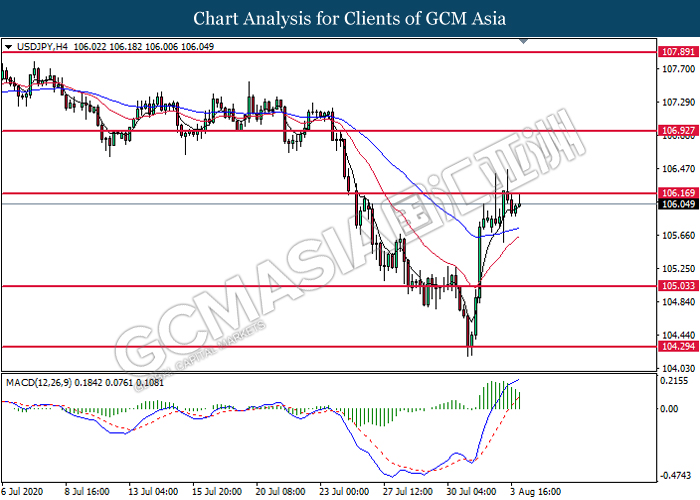Click the 104.440 price axis value
This screenshot has height=500, width=700.
[679, 335]
